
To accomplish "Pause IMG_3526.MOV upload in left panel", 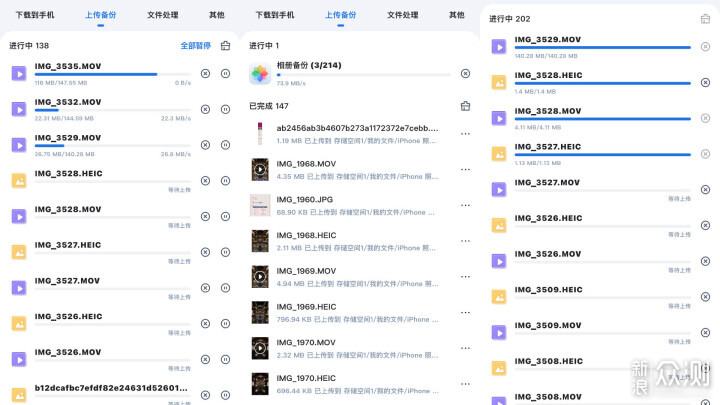I will (225, 360).
